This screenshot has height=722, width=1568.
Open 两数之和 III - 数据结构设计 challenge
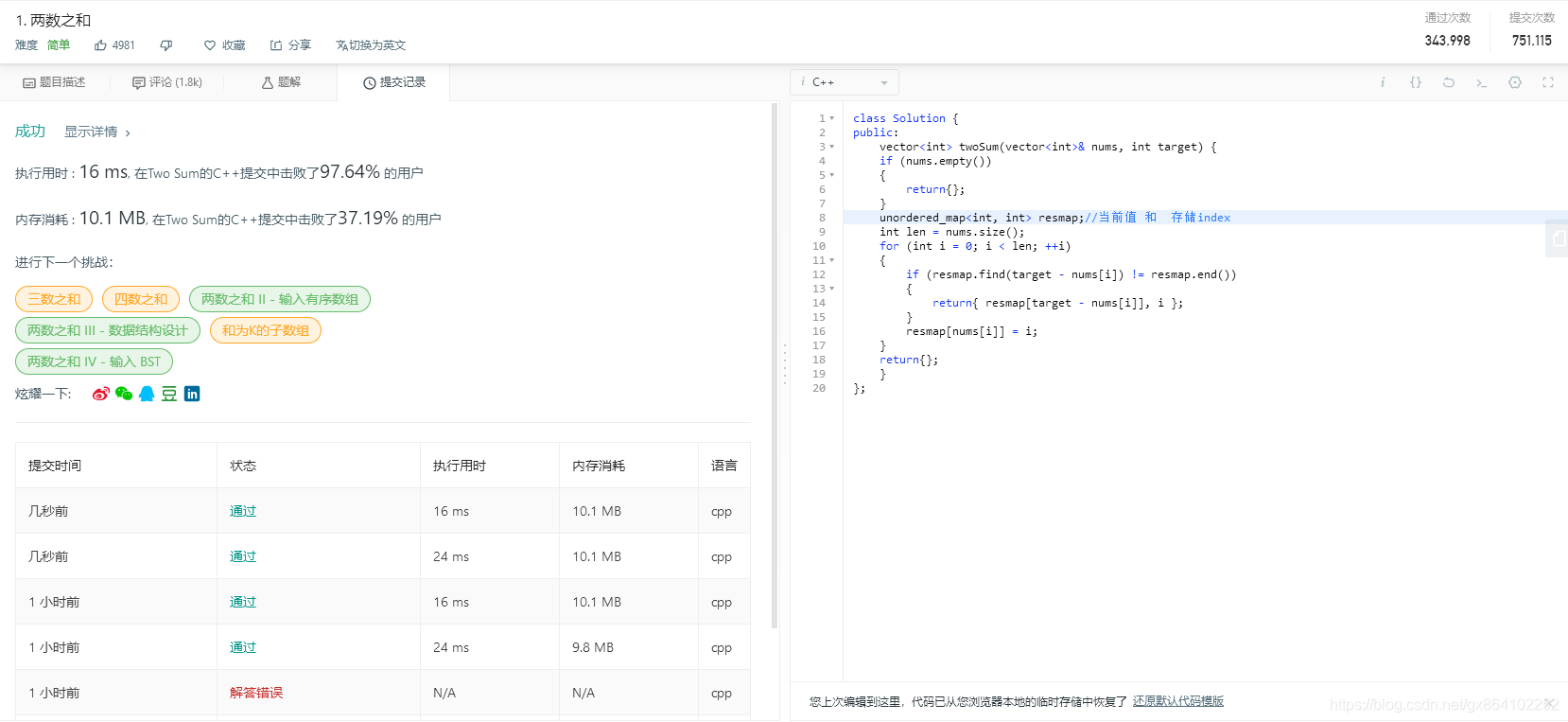108,330
